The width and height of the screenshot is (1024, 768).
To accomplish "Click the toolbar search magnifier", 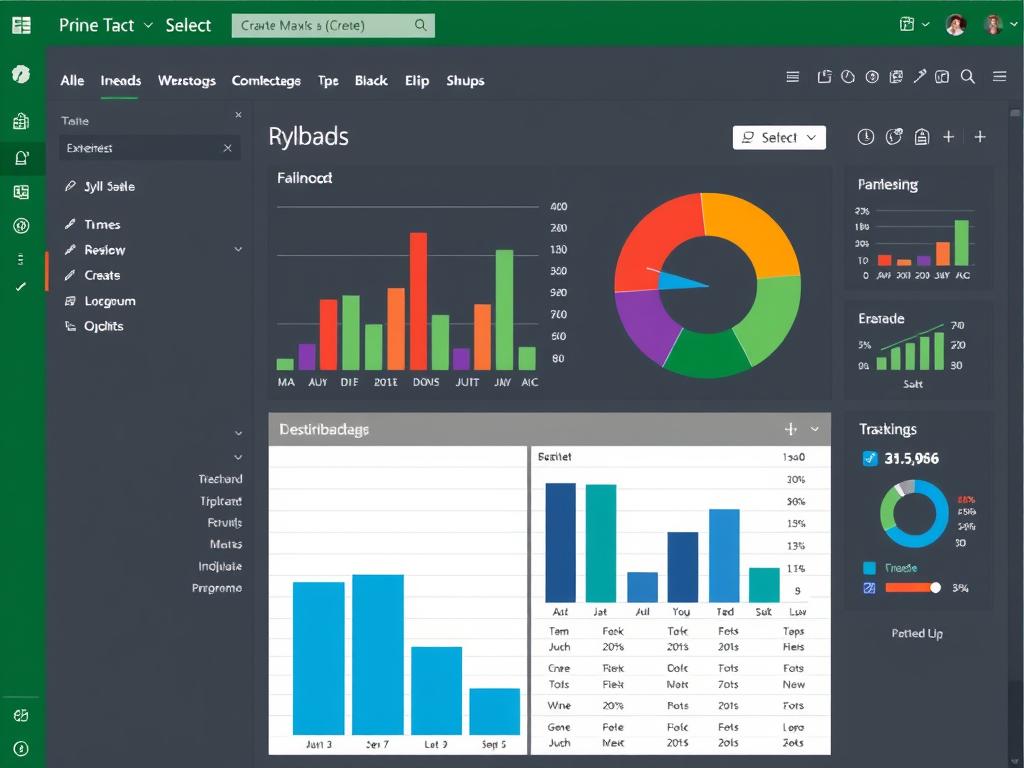I will (x=968, y=76).
